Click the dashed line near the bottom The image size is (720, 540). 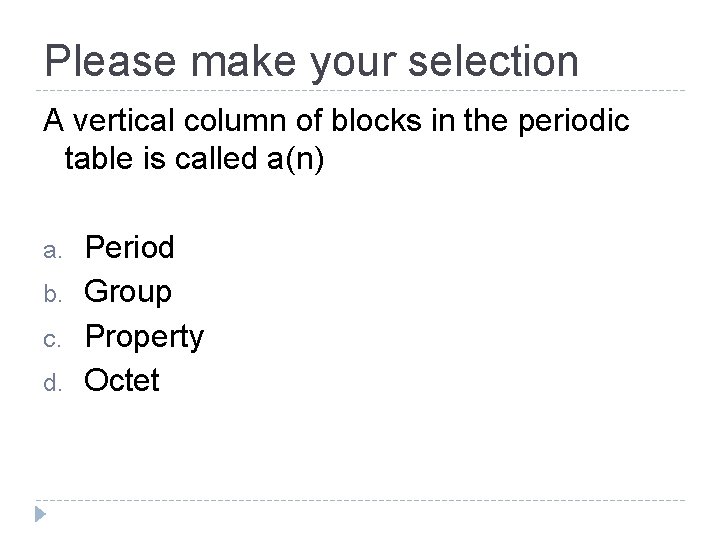[360, 500]
